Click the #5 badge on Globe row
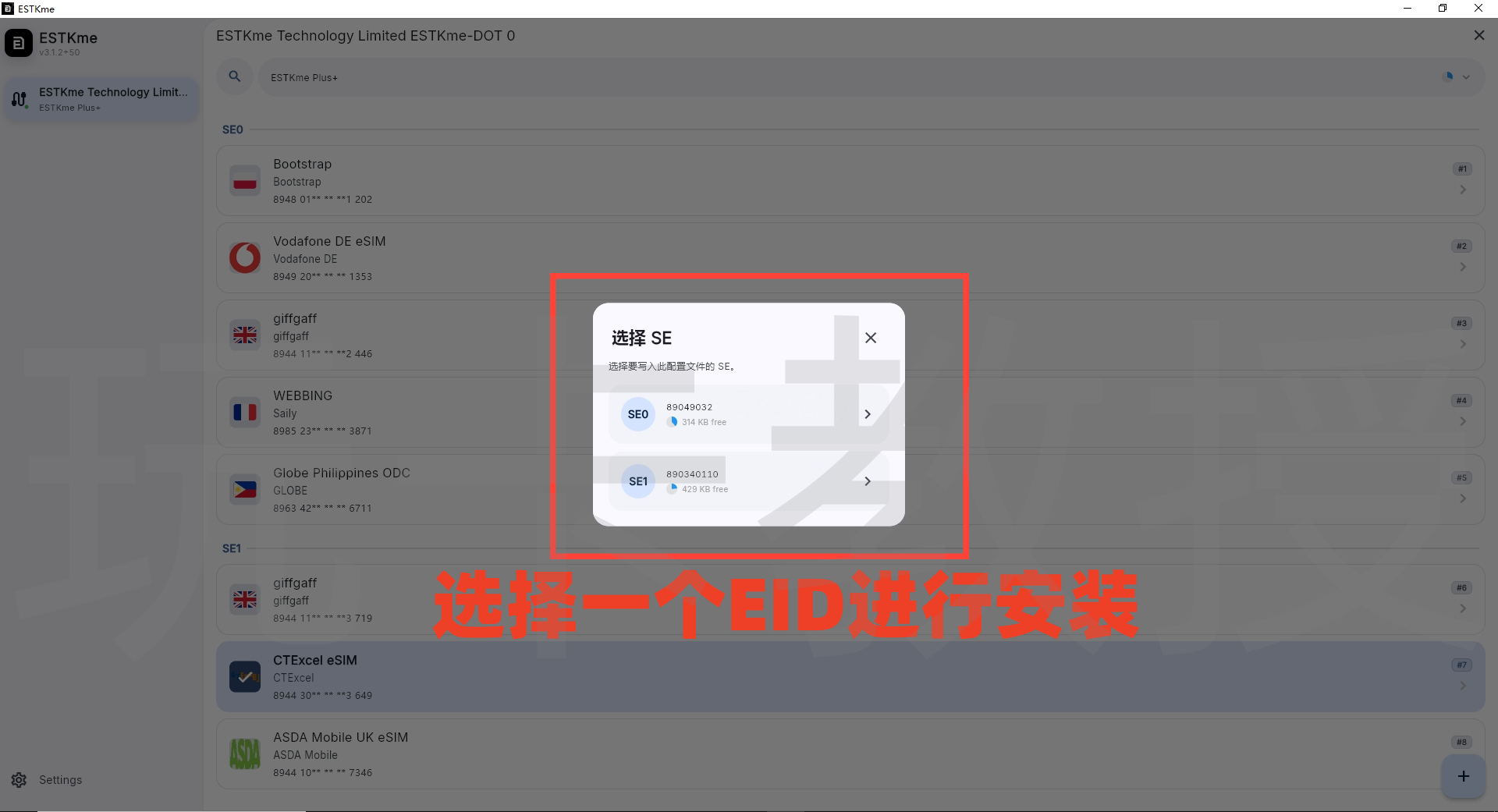This screenshot has height=812, width=1498. [x=1461, y=477]
